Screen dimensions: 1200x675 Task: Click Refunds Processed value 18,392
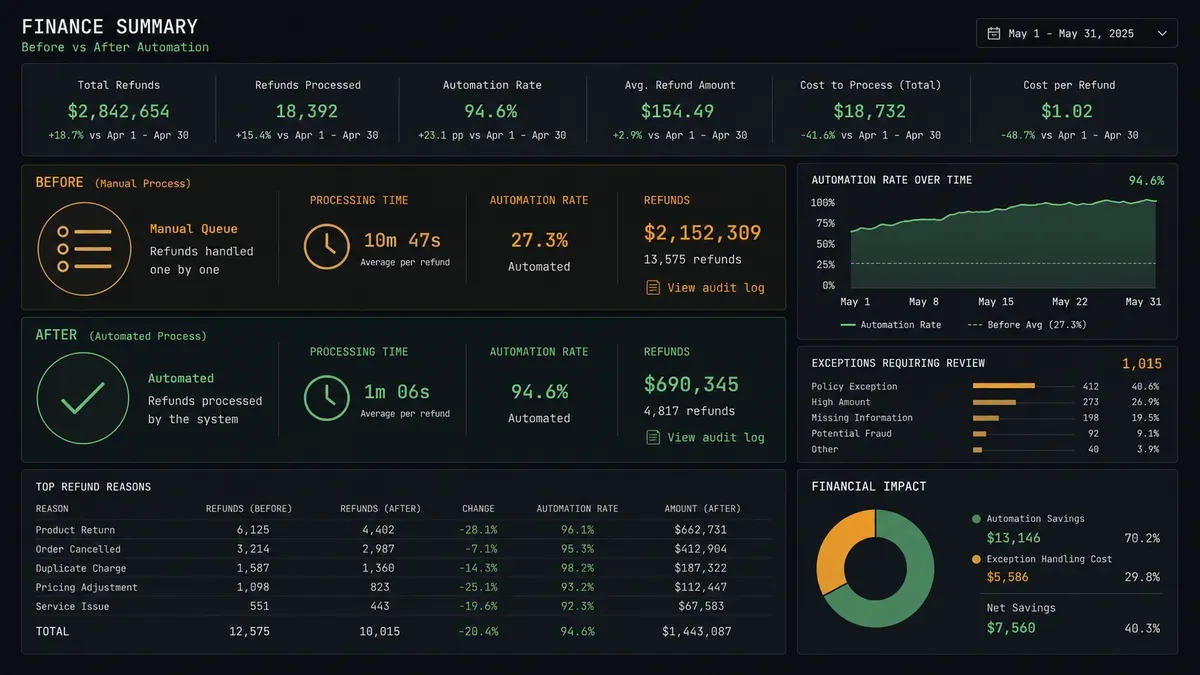click(x=307, y=111)
